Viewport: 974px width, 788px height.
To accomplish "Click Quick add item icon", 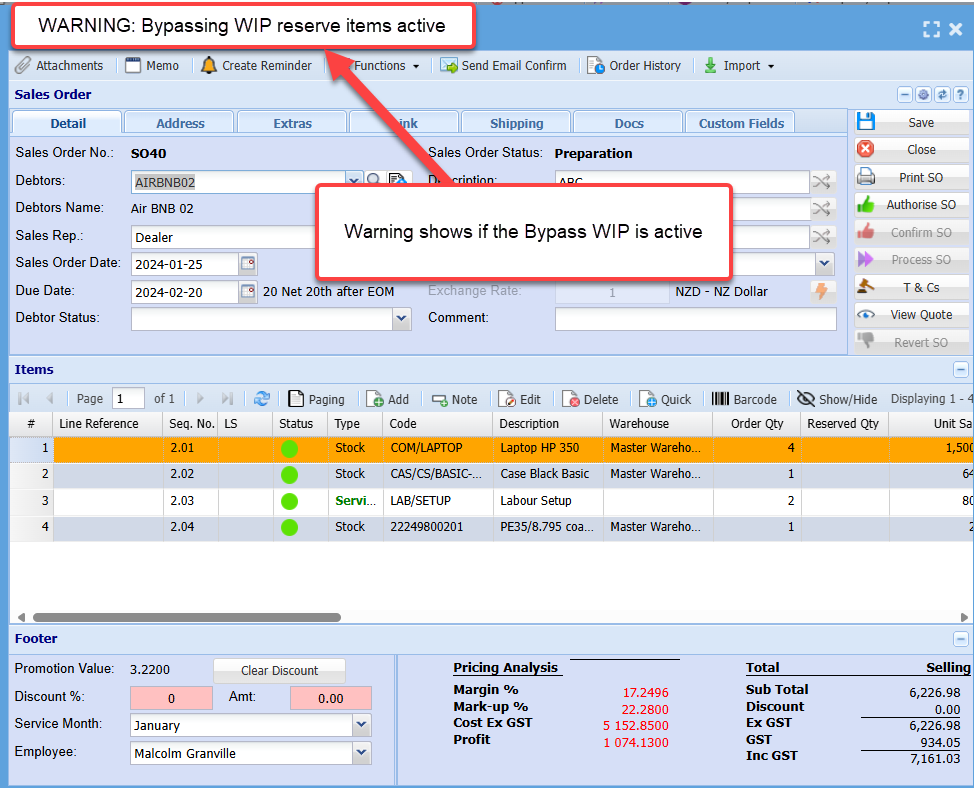I will point(647,399).
